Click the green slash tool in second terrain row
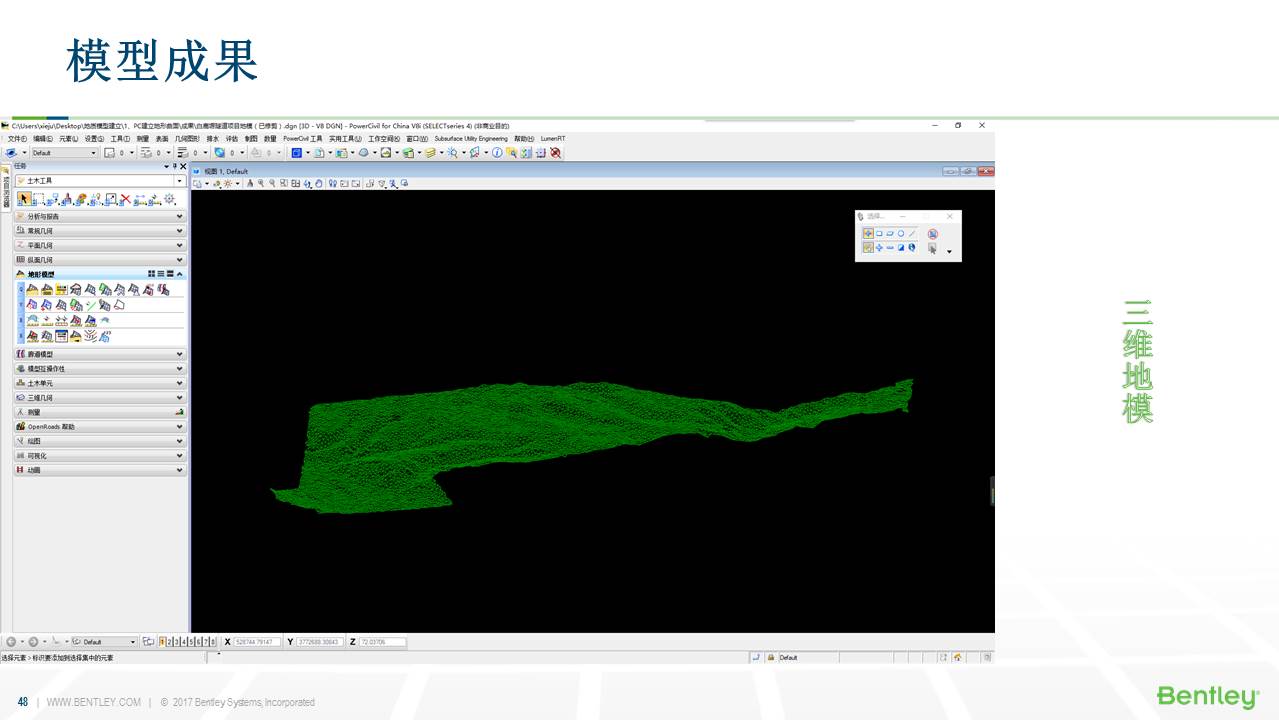 (x=91, y=306)
